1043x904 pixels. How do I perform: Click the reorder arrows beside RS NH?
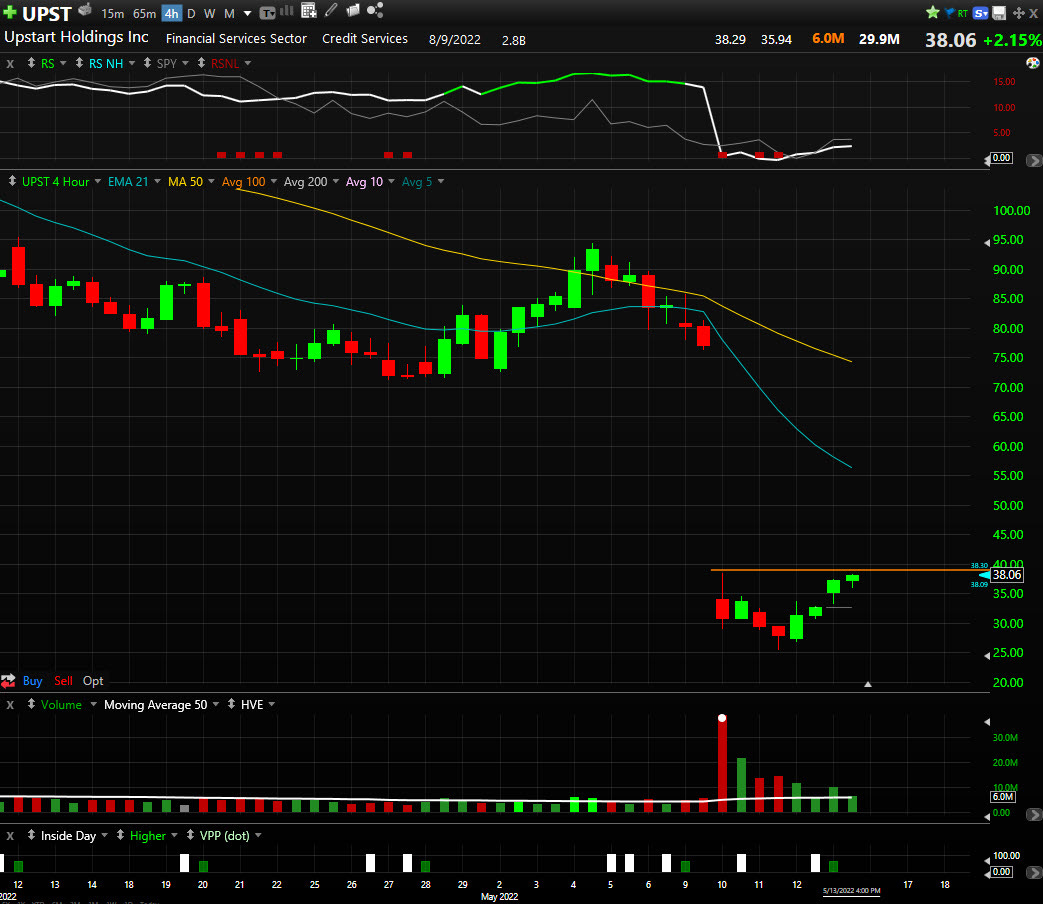(x=79, y=63)
